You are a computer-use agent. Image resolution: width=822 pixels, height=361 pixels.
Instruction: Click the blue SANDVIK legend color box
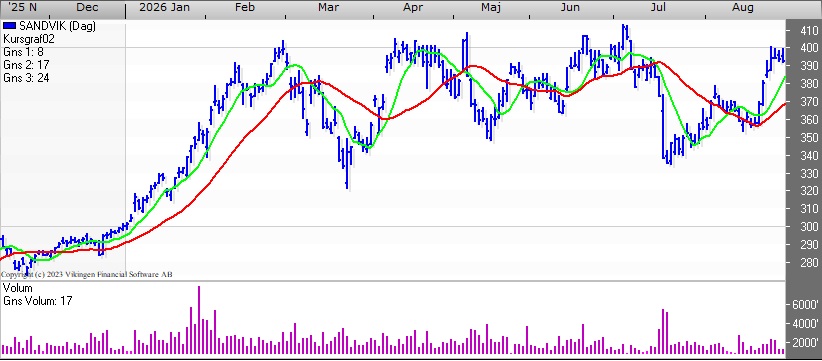[x=9, y=26]
